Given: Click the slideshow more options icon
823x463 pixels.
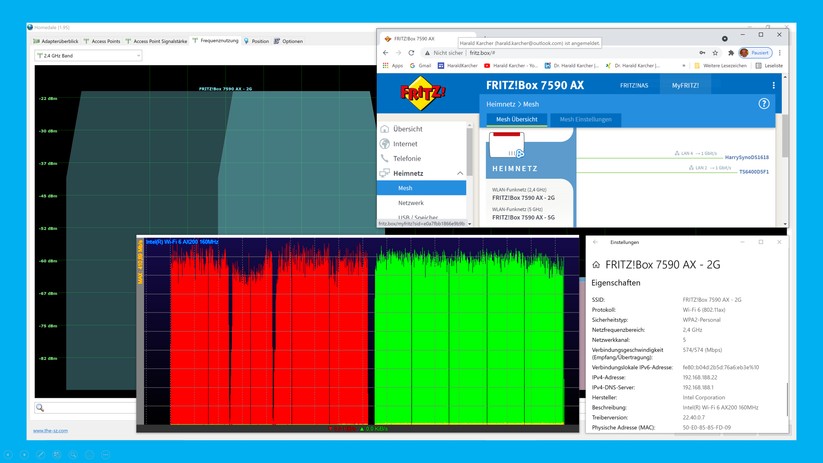Looking at the screenshot, I should (105, 455).
